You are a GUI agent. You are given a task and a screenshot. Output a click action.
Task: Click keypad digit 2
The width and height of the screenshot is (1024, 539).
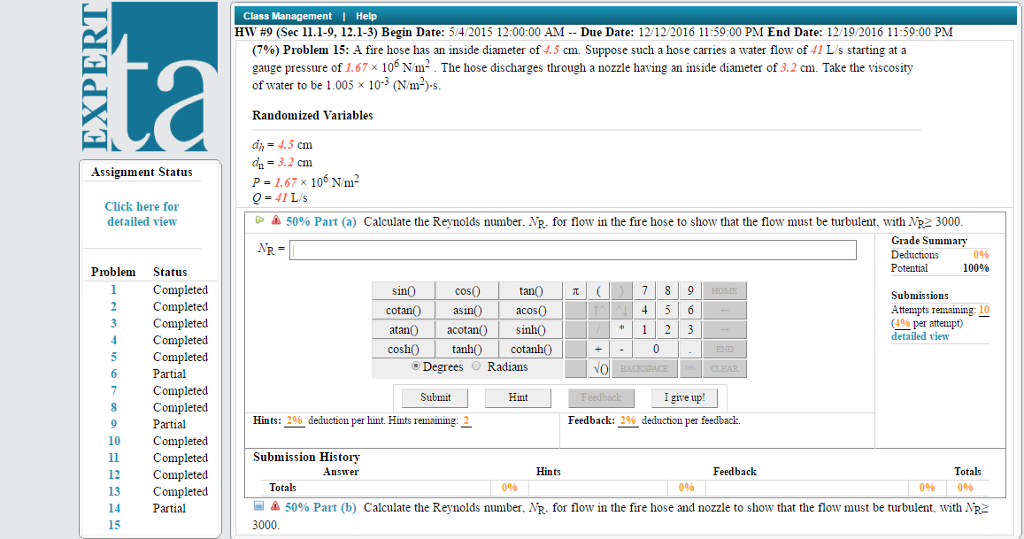(667, 330)
